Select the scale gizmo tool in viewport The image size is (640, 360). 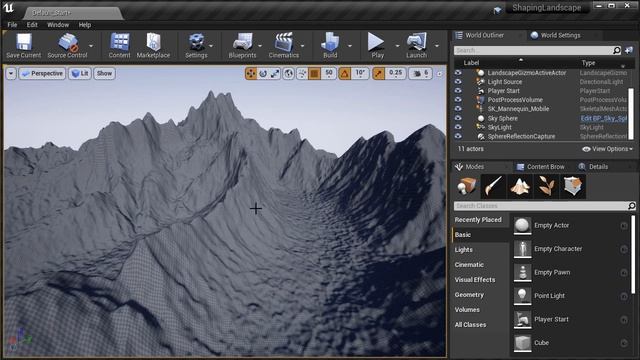[275, 73]
